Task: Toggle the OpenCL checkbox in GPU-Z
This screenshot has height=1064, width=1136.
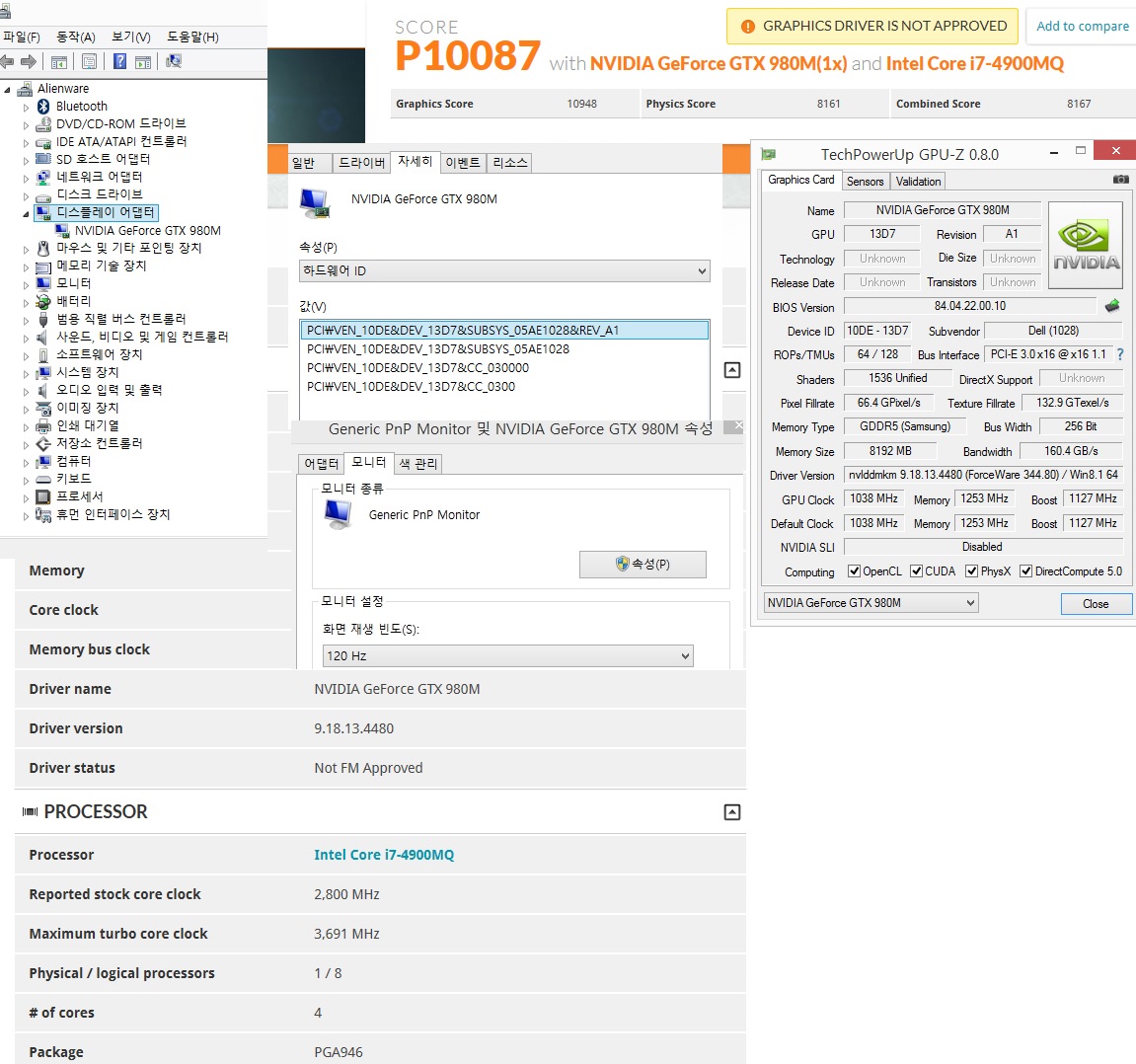Action: click(x=854, y=571)
